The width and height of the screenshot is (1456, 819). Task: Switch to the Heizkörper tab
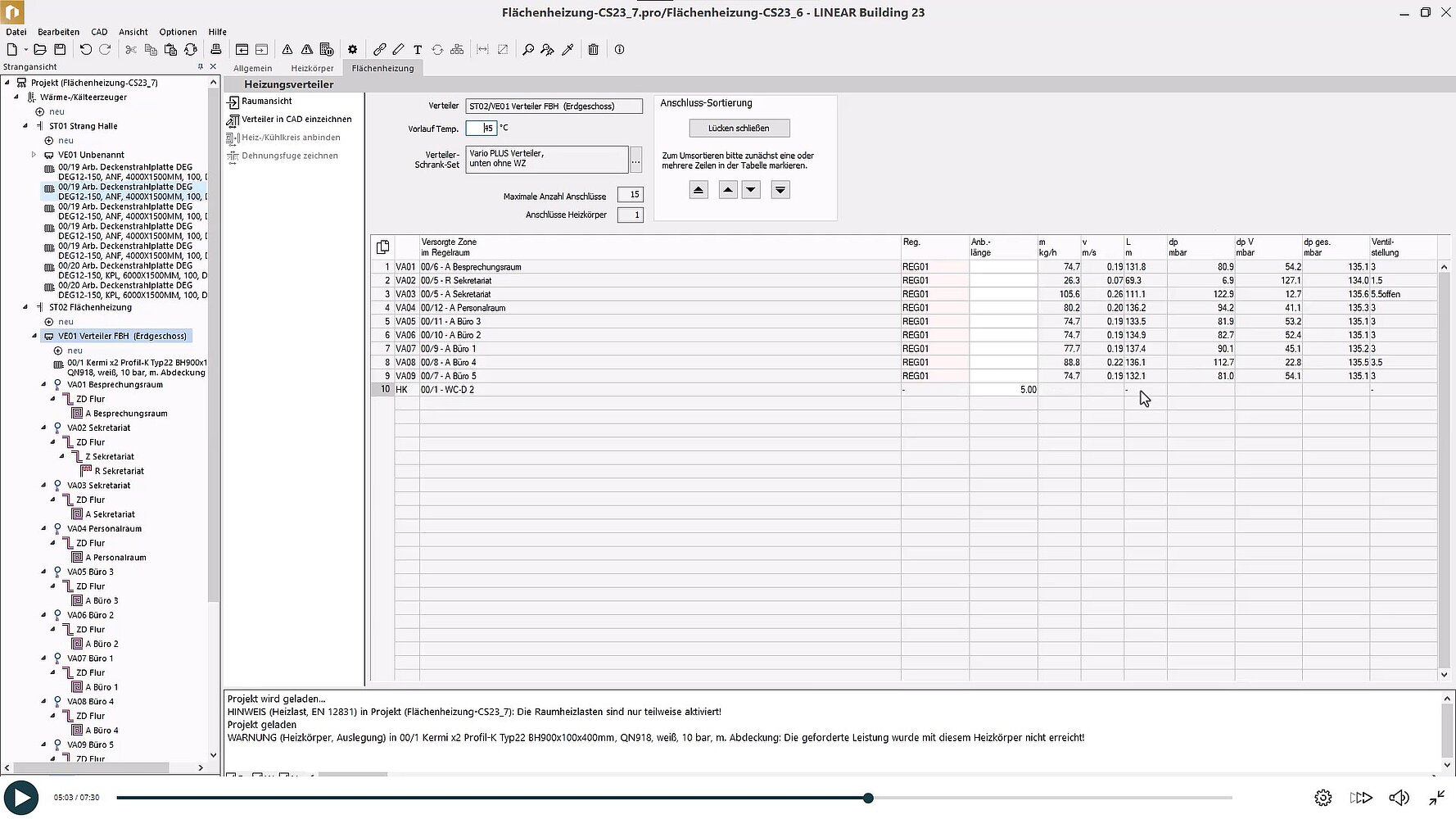[312, 69]
